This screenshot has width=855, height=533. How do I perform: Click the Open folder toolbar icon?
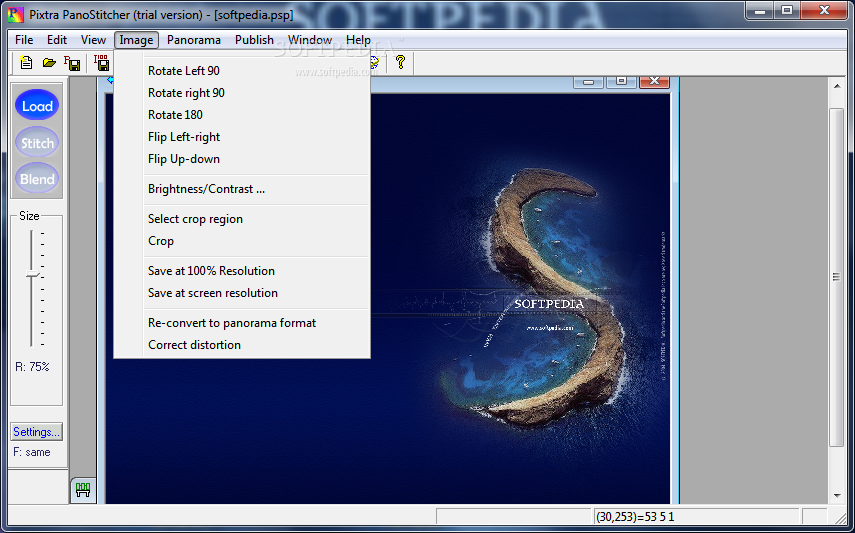[50, 63]
